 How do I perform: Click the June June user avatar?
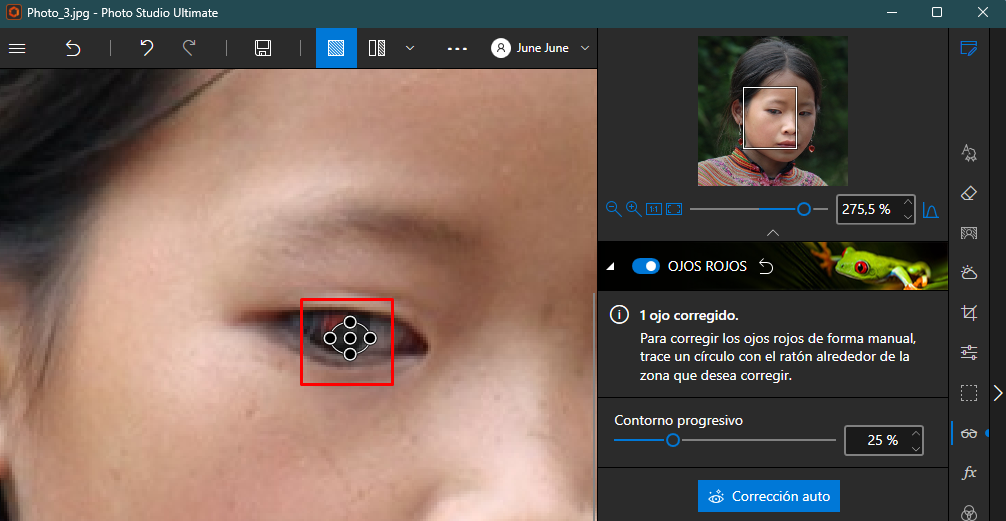tap(500, 48)
